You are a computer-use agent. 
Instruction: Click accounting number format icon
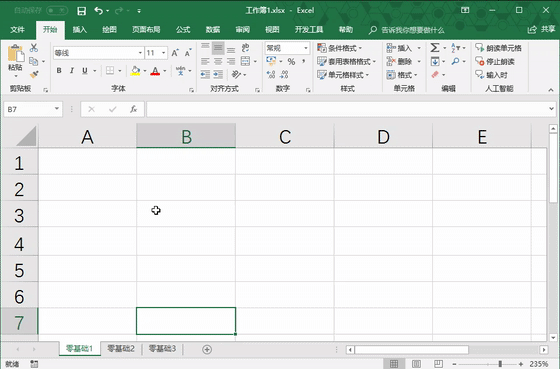pyautogui.click(x=271, y=61)
